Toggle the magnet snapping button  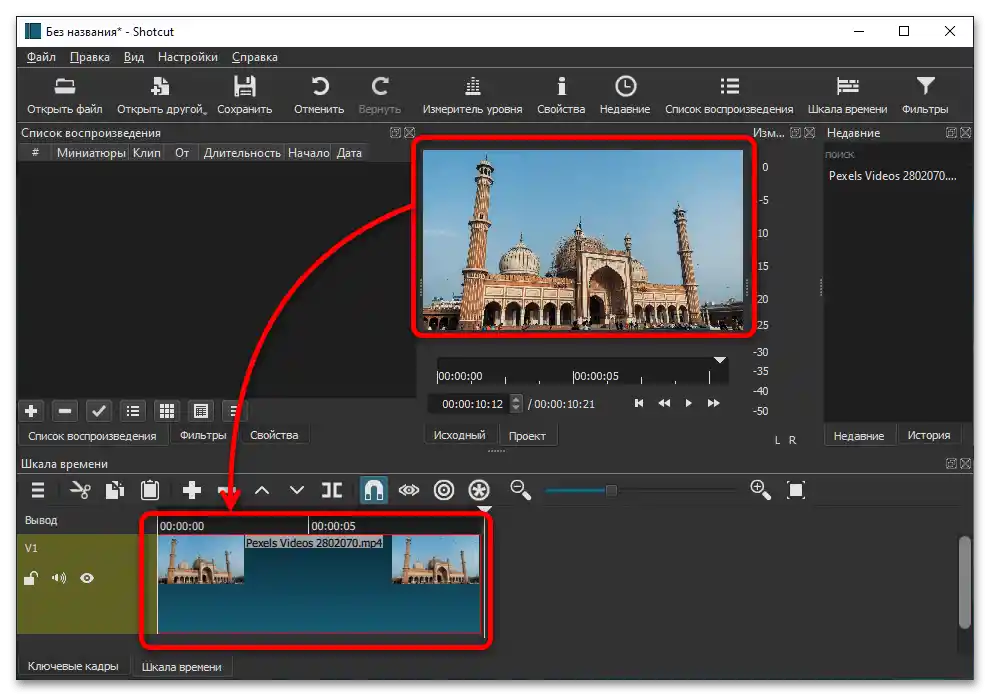(x=373, y=490)
